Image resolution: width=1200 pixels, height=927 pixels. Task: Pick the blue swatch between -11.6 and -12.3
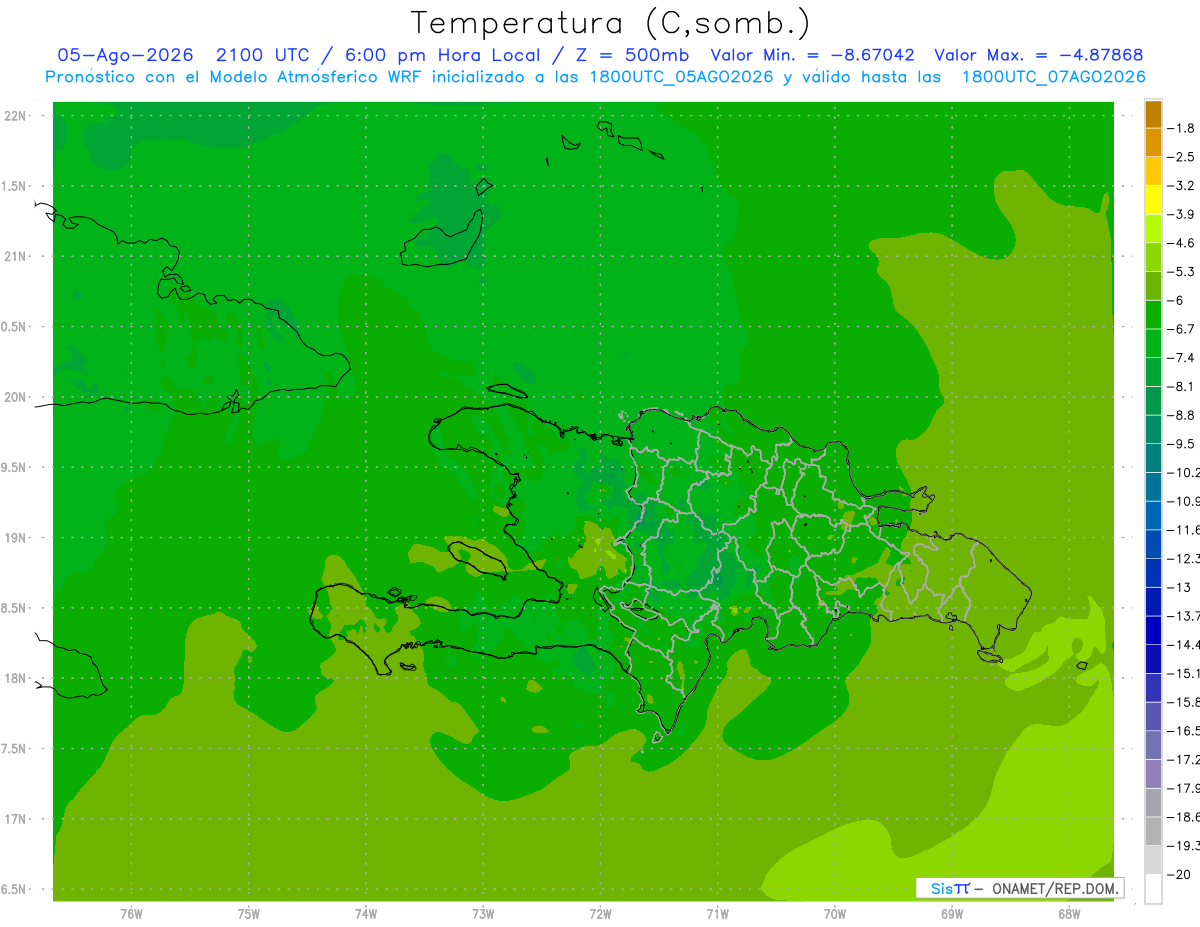[1153, 544]
